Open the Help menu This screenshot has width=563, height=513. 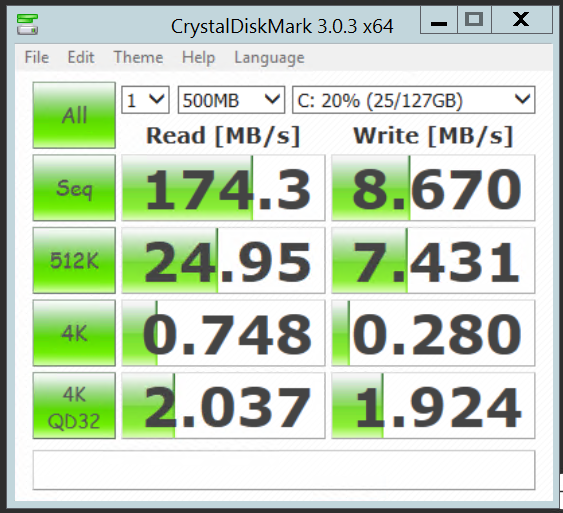199,57
